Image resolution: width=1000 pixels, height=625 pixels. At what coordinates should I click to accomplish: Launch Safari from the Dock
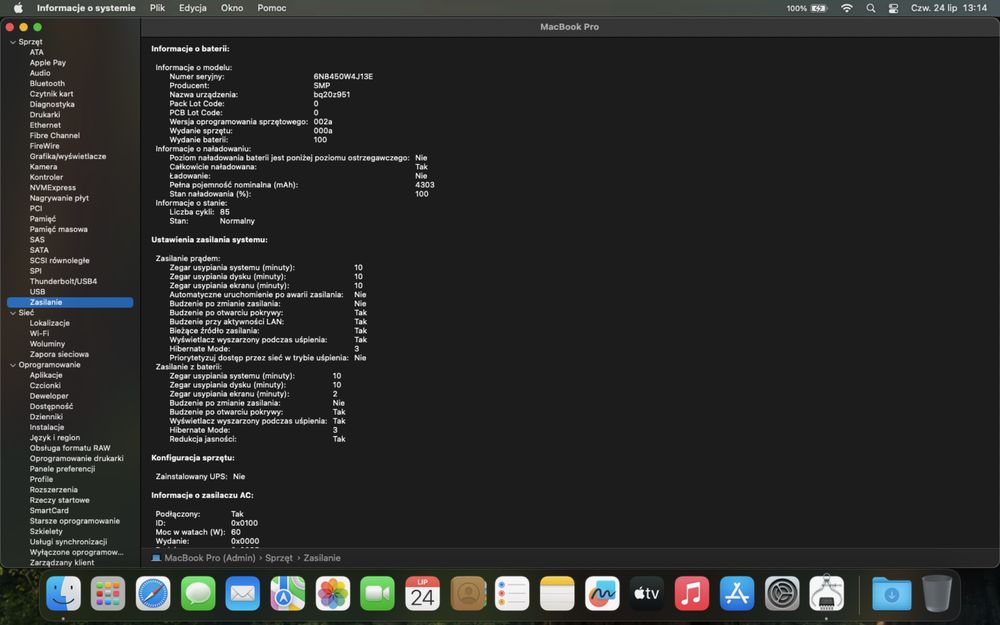(153, 594)
